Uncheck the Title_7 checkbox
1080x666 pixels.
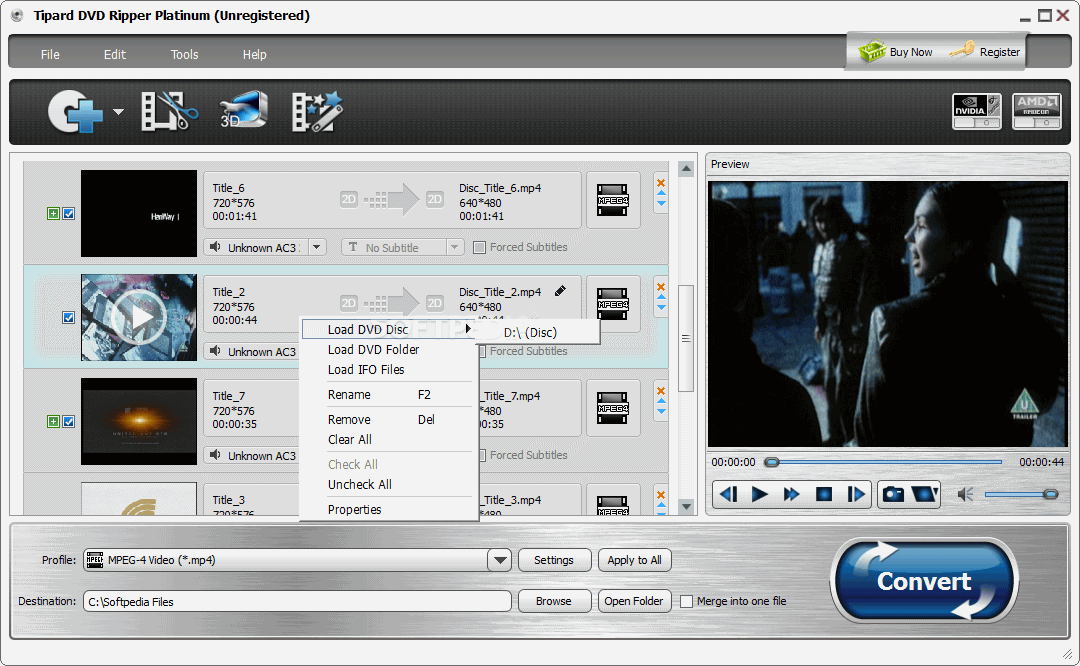69,422
